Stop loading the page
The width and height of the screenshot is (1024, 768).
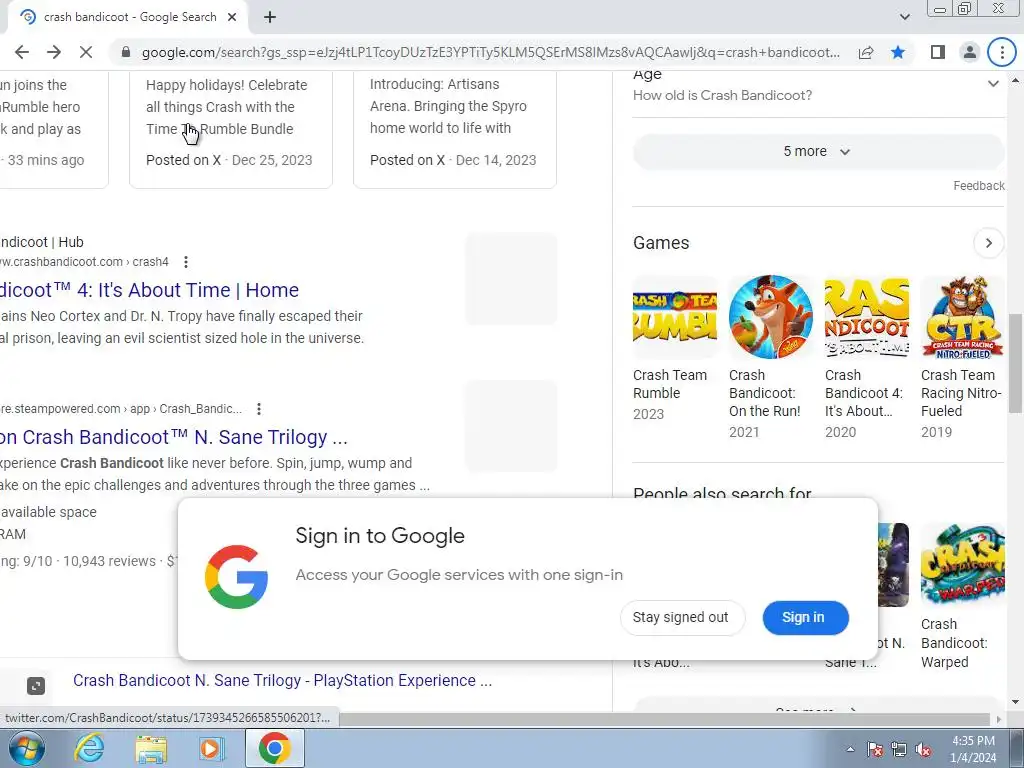(86, 52)
